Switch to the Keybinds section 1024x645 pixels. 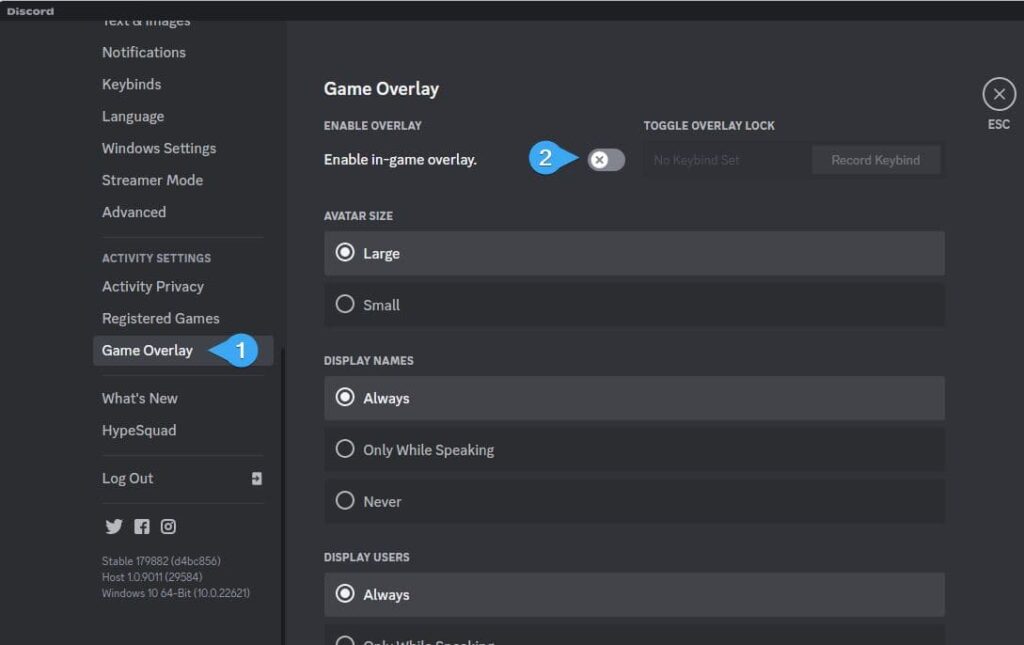coord(131,84)
